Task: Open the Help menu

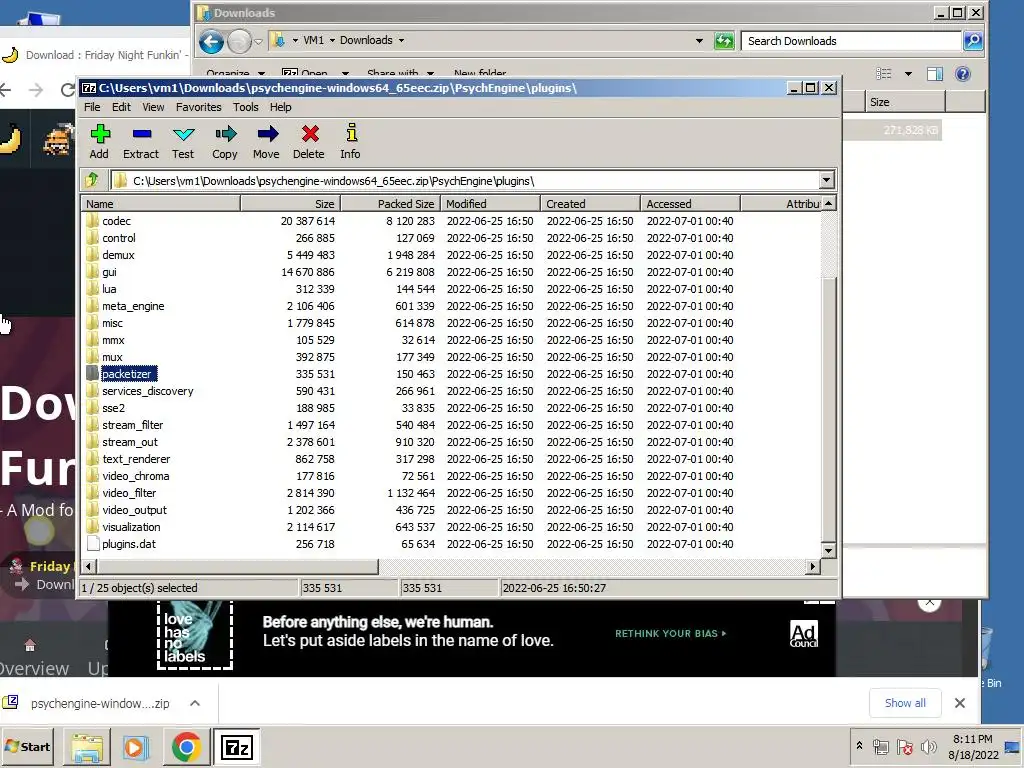Action: coord(281,107)
